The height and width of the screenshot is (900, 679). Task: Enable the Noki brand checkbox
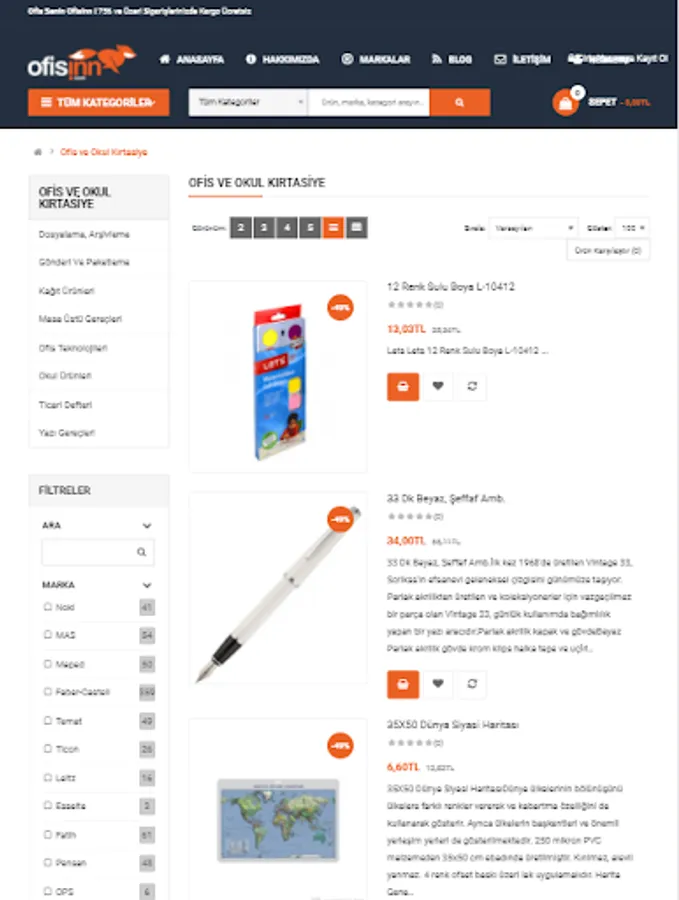click(48, 606)
